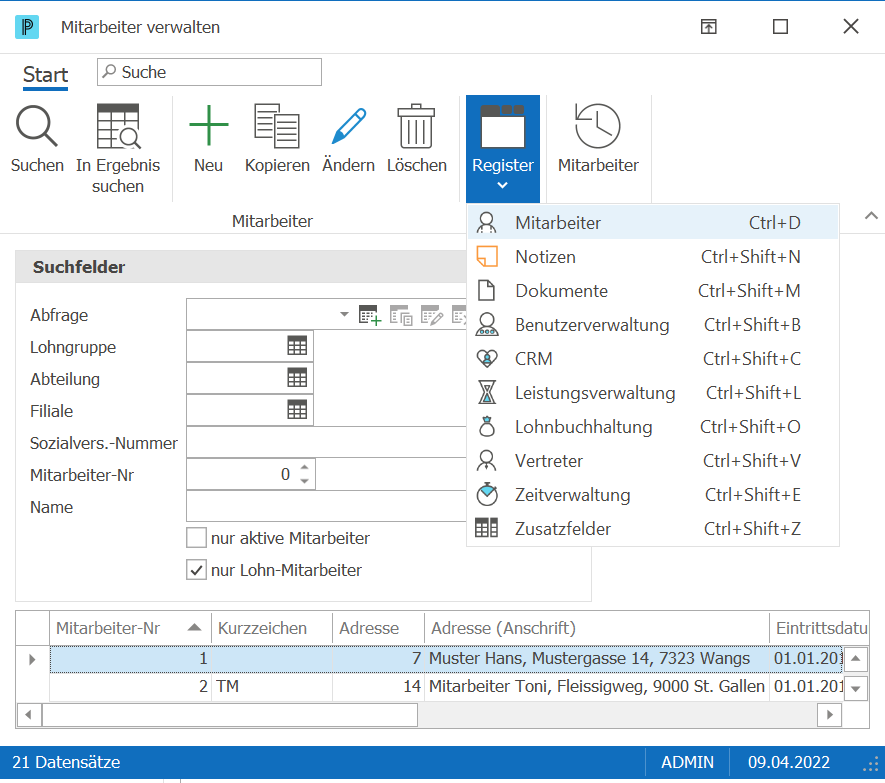Click the Name input field
Image resolution: width=885 pixels, height=783 pixels.
click(326, 506)
